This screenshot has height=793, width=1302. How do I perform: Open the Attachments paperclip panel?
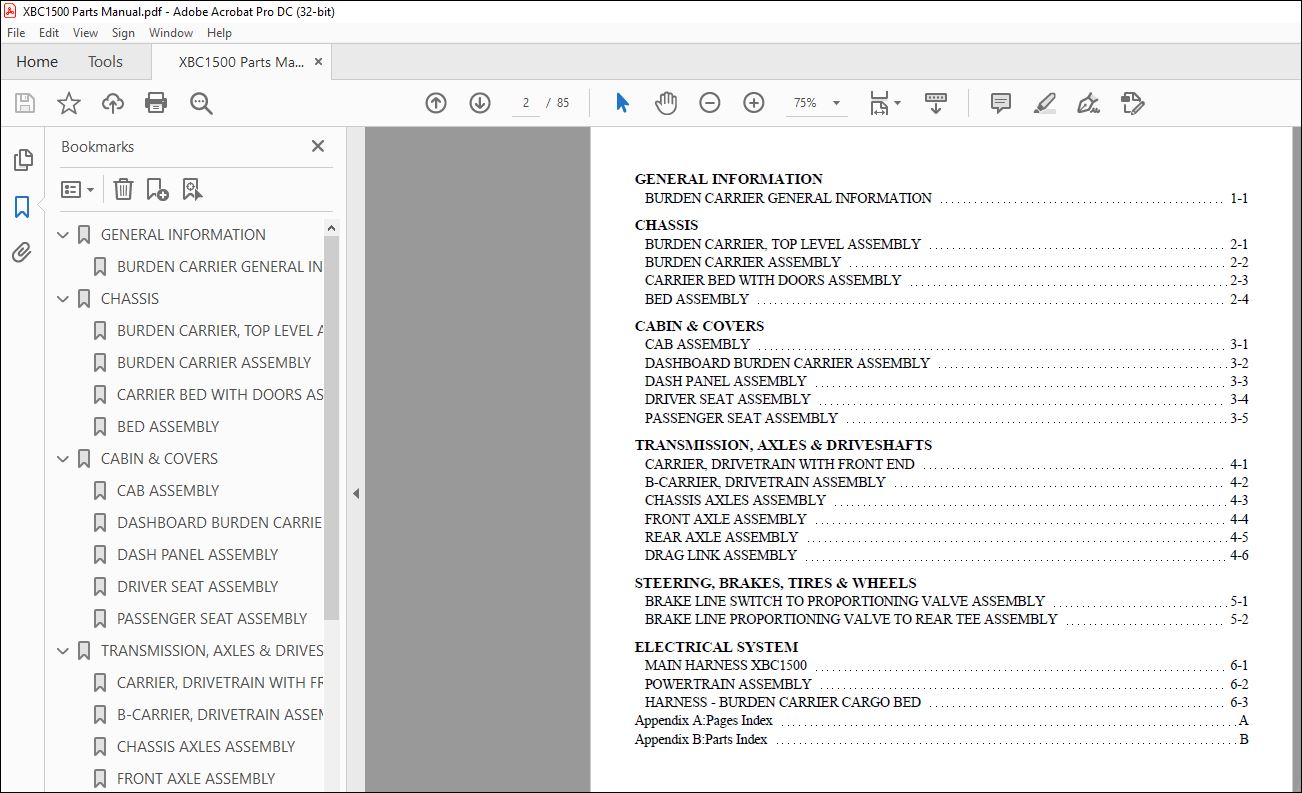pos(22,253)
